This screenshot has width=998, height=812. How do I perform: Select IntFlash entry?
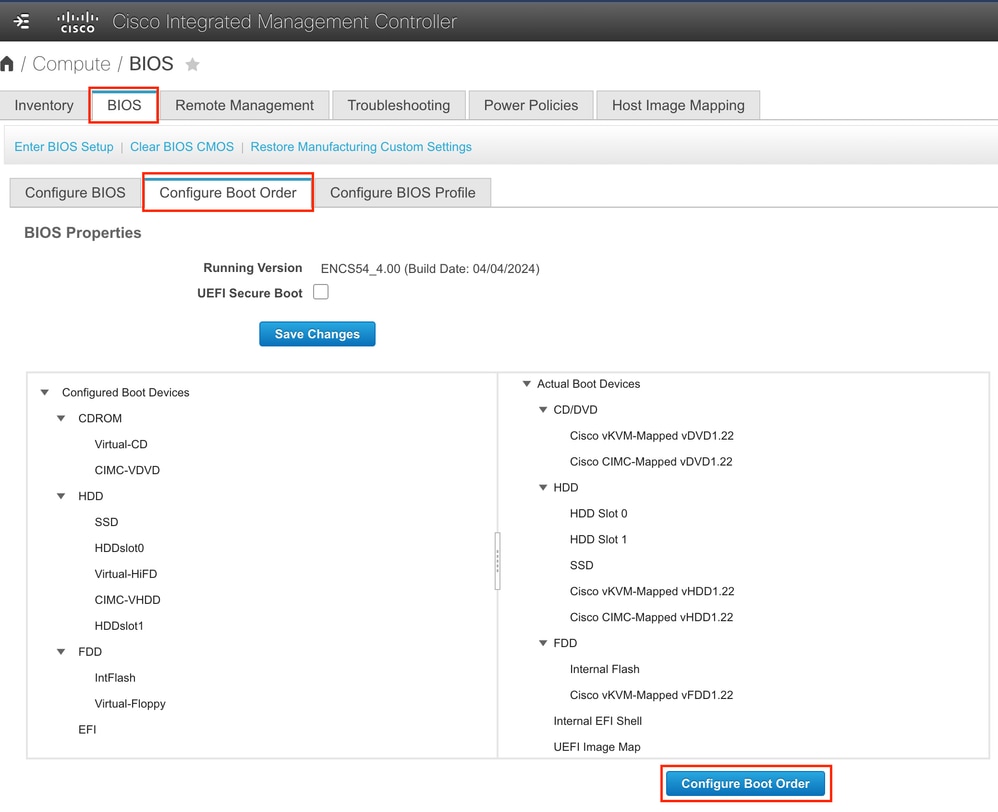(115, 678)
